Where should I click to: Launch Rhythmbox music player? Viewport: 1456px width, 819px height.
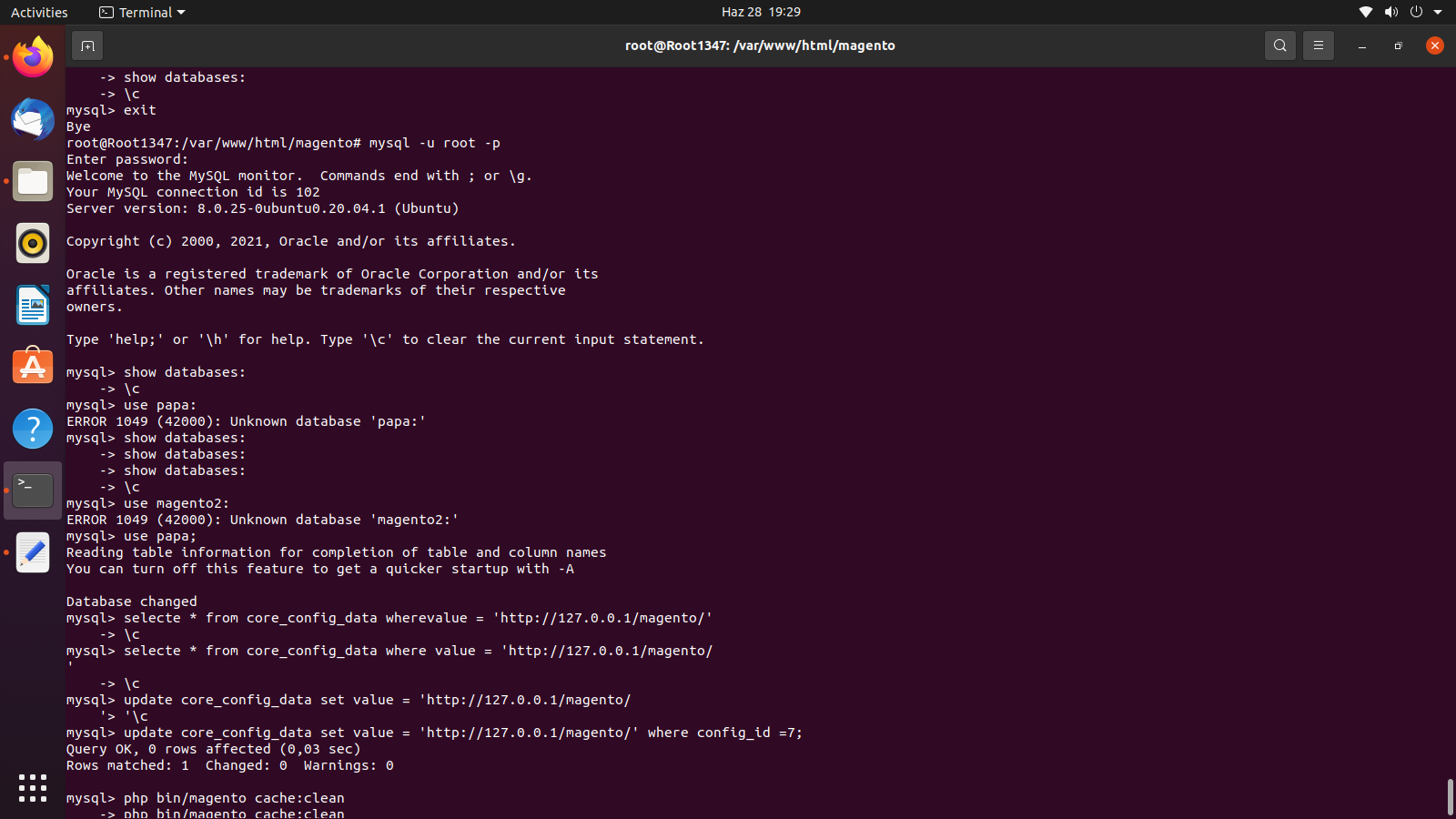pyautogui.click(x=33, y=244)
